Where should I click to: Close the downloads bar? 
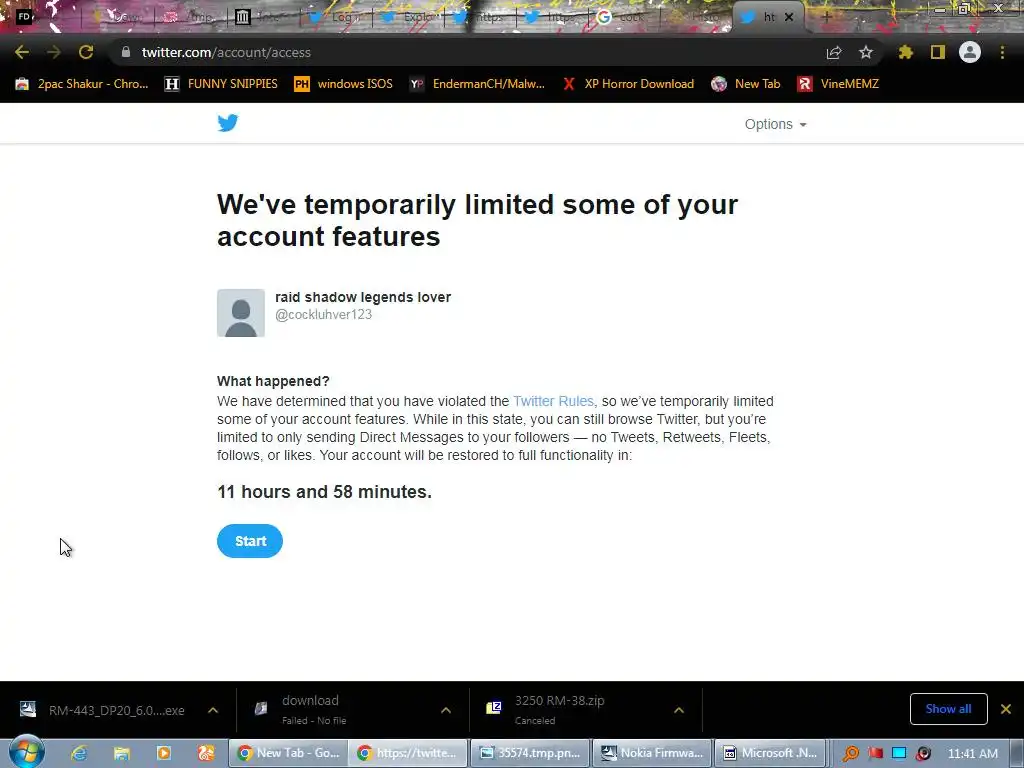click(1006, 709)
